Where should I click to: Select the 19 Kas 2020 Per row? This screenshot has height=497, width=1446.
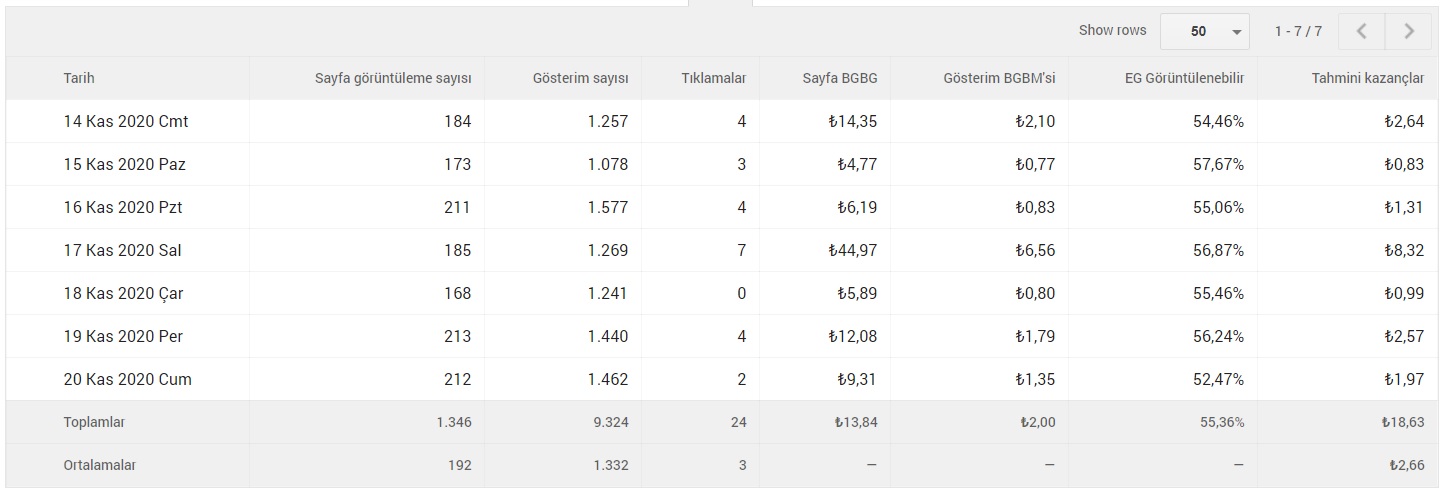coord(723,336)
